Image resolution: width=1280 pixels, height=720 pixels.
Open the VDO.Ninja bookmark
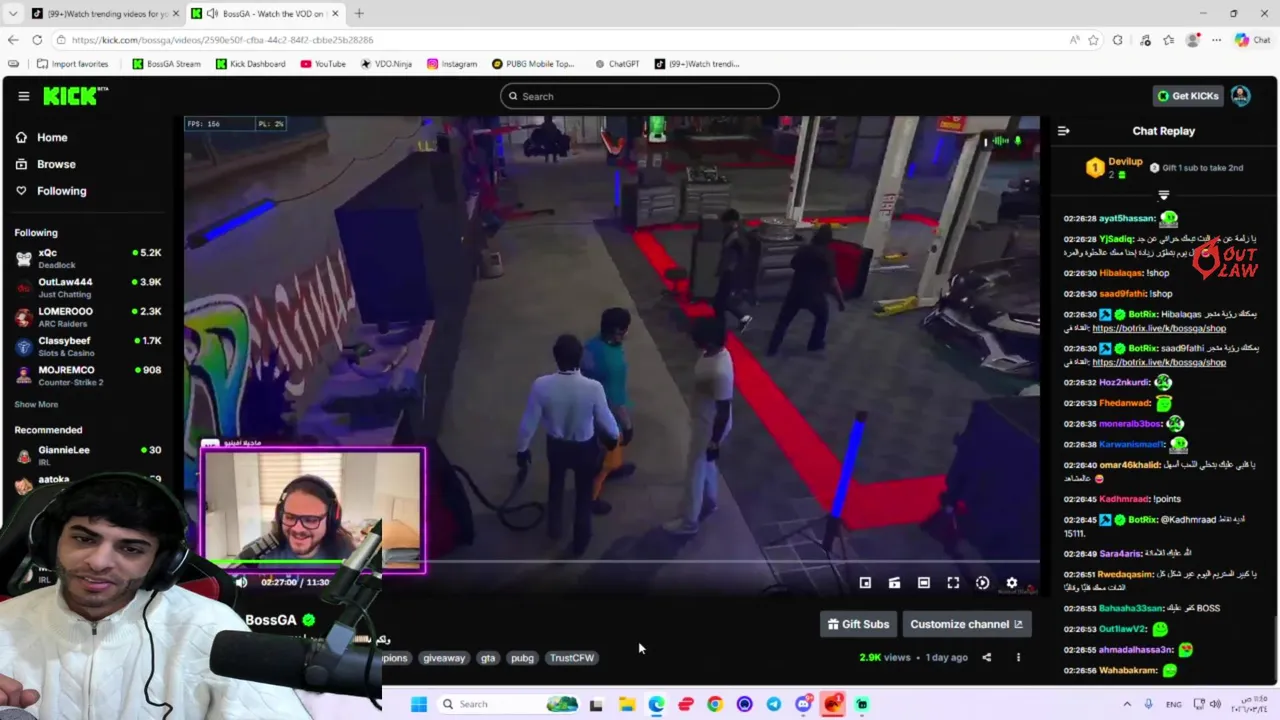pos(386,64)
